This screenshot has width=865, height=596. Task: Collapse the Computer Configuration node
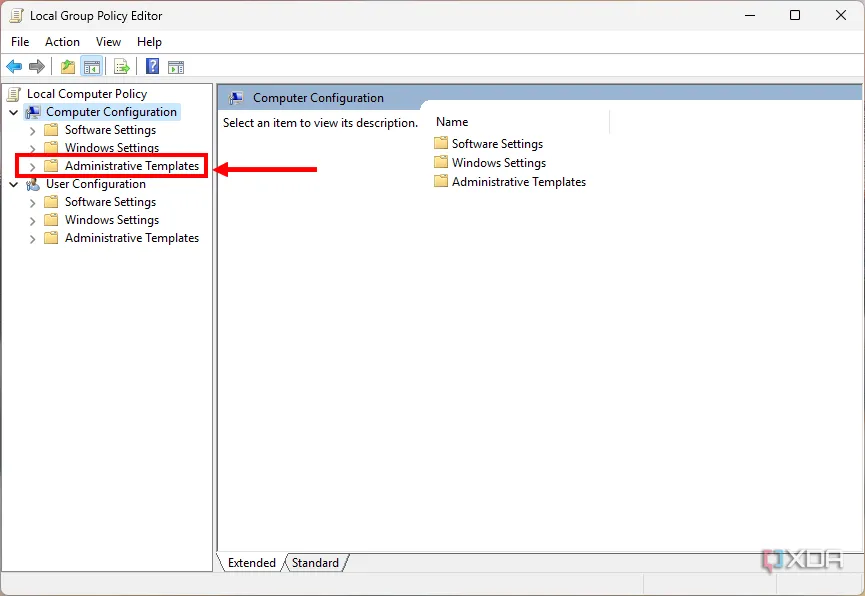(x=14, y=112)
